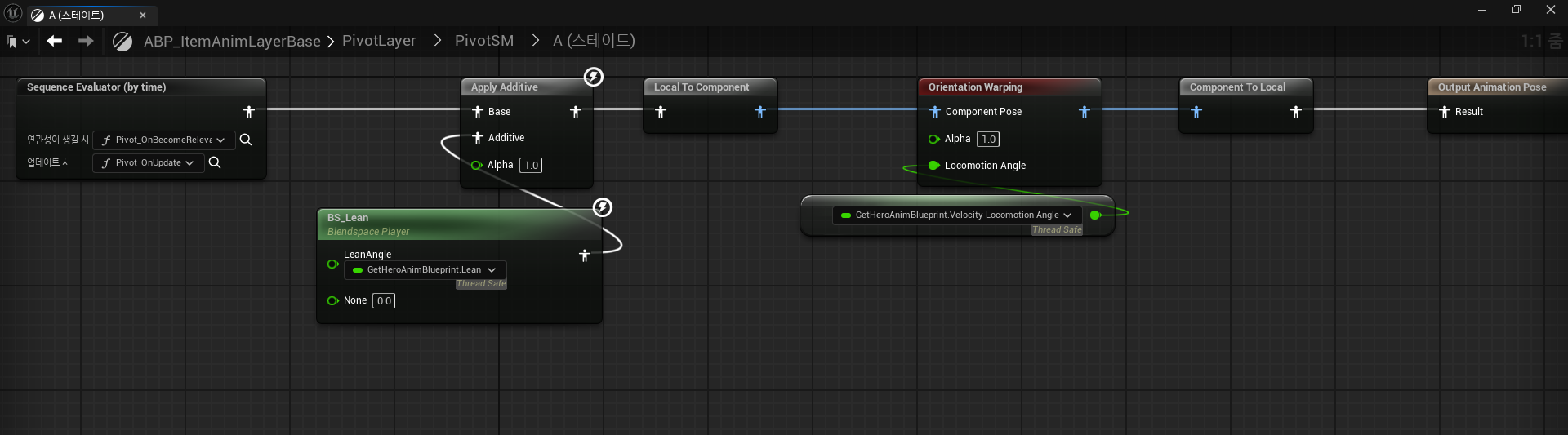Click the BS_Lean LeanAngle input pin

tap(333, 264)
